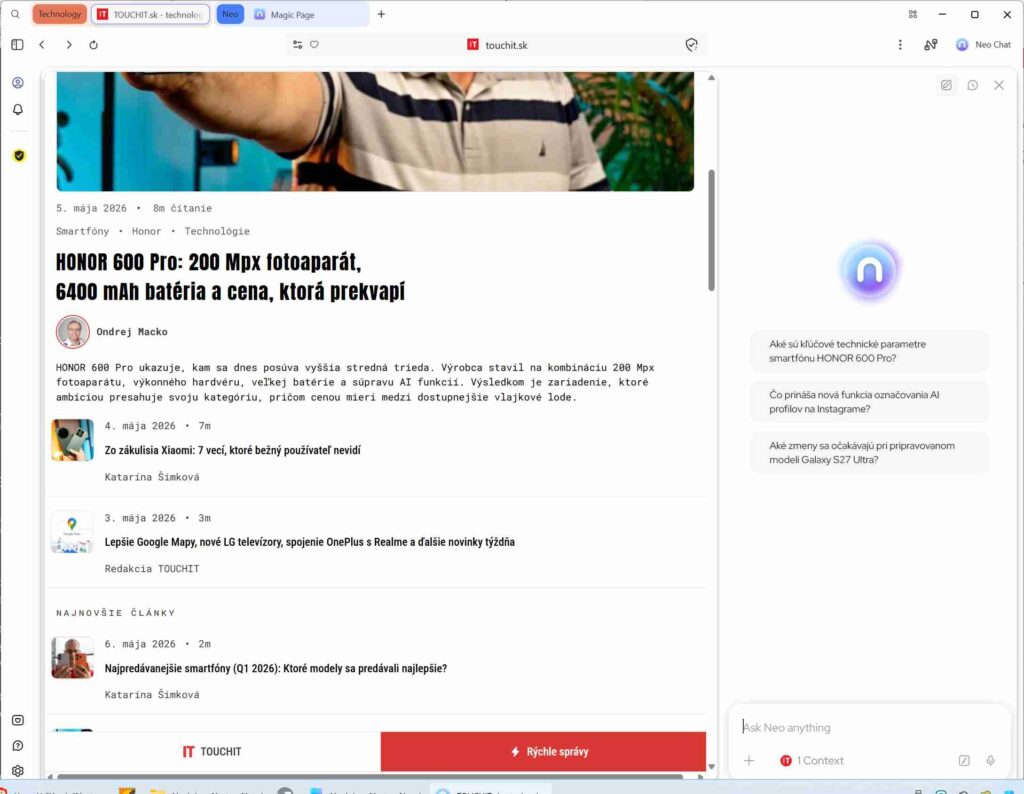Open article Lepšie Google Mapy, nové LG televízory
Screen dimensions: 1024x794
310,541
